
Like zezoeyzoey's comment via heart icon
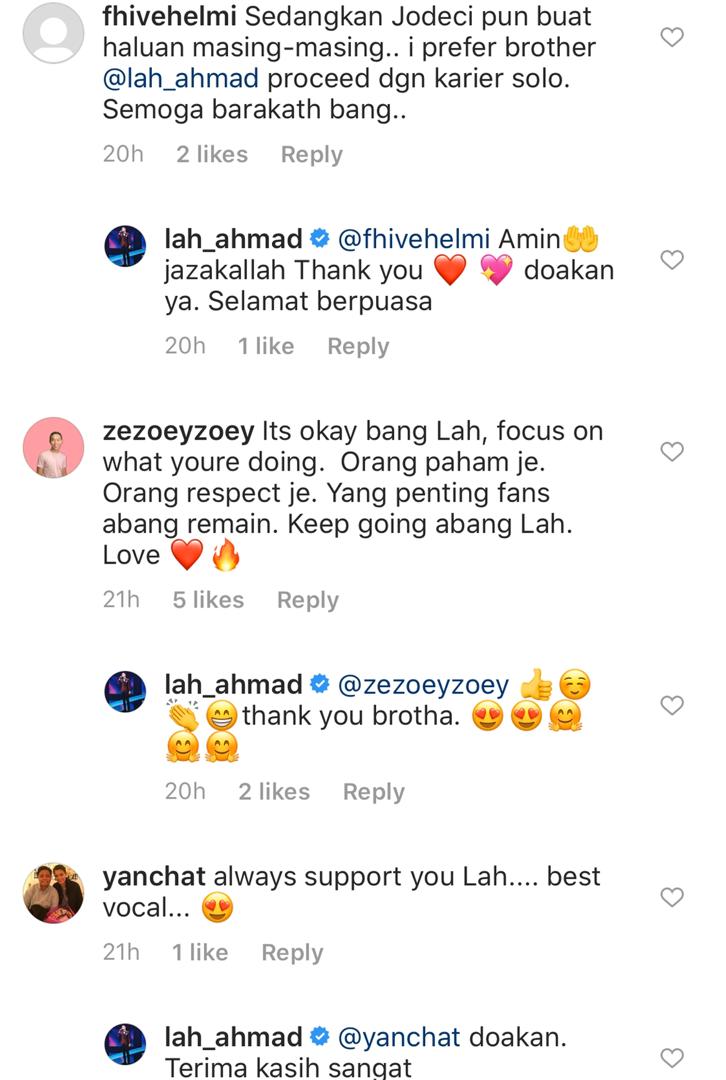[672, 451]
